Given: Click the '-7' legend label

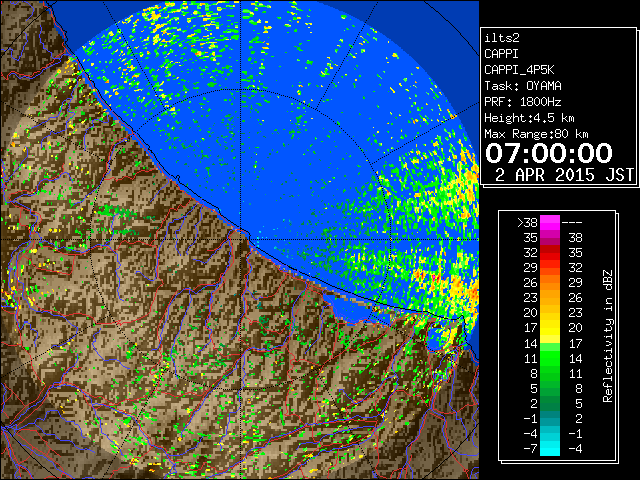Looking at the screenshot, I should 530,449.
